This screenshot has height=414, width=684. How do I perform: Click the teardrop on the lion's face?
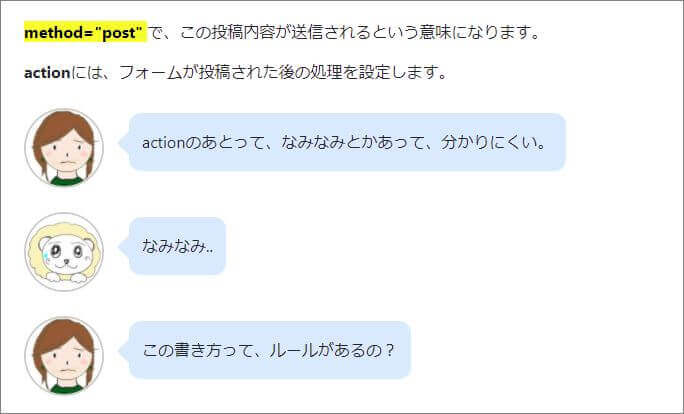tap(45, 256)
